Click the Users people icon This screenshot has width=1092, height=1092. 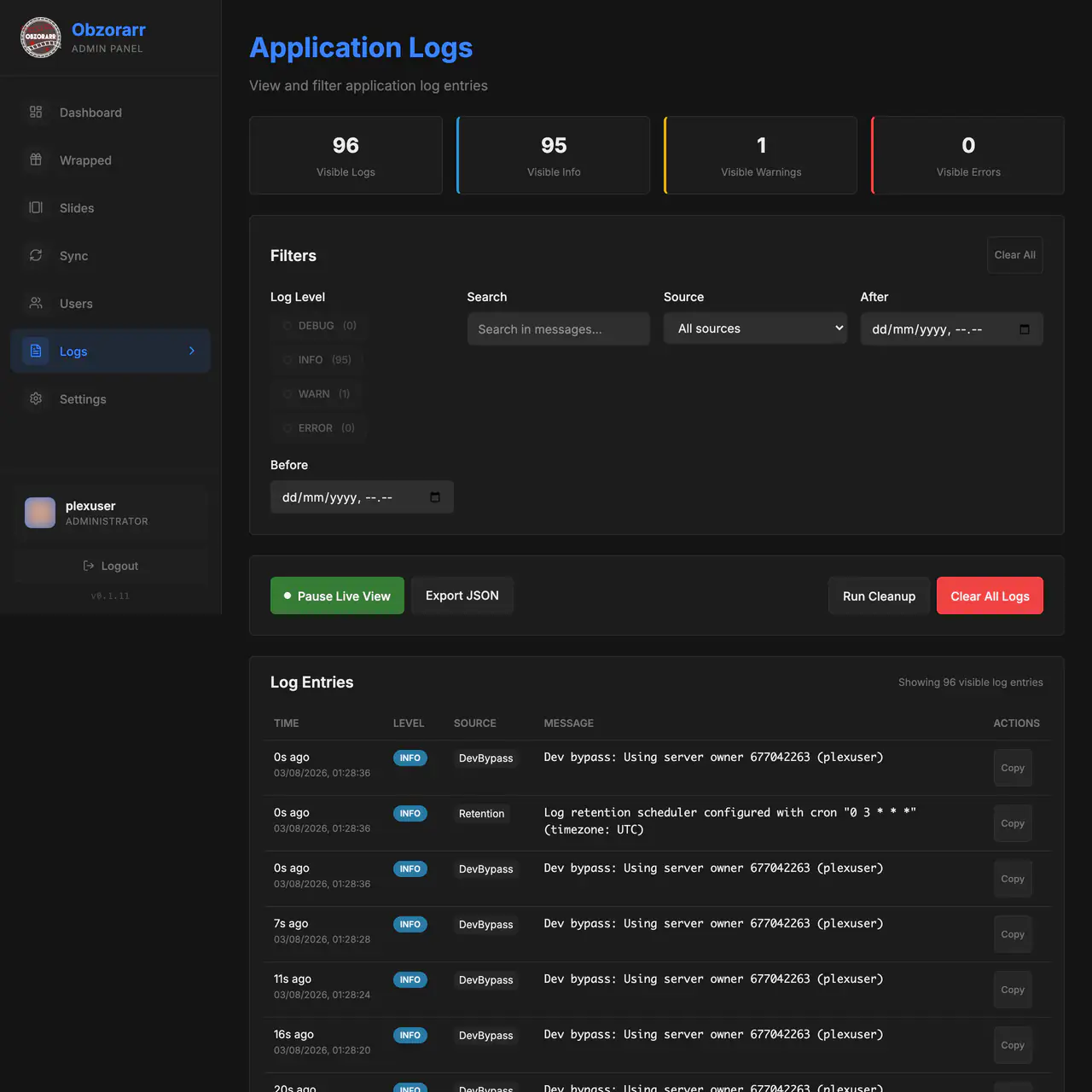36,303
